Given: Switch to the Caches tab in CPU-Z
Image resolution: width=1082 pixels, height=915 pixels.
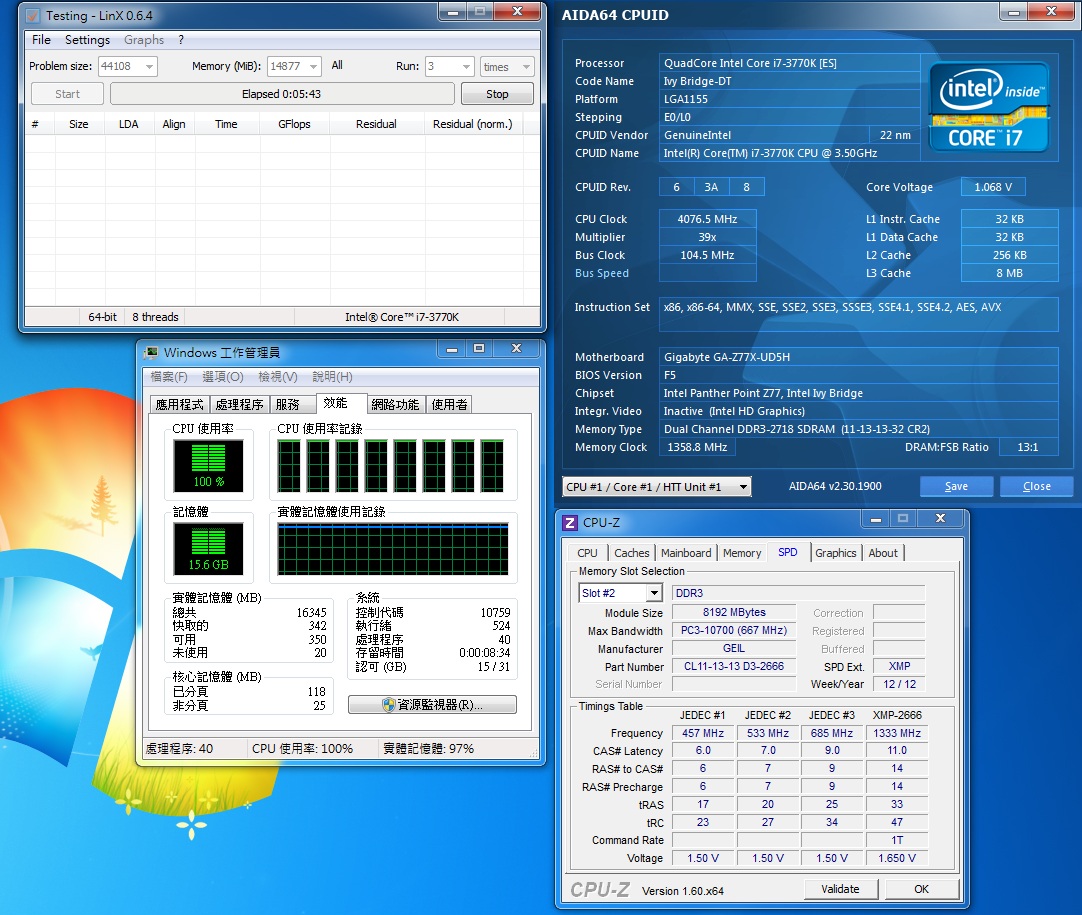Looking at the screenshot, I should point(631,553).
